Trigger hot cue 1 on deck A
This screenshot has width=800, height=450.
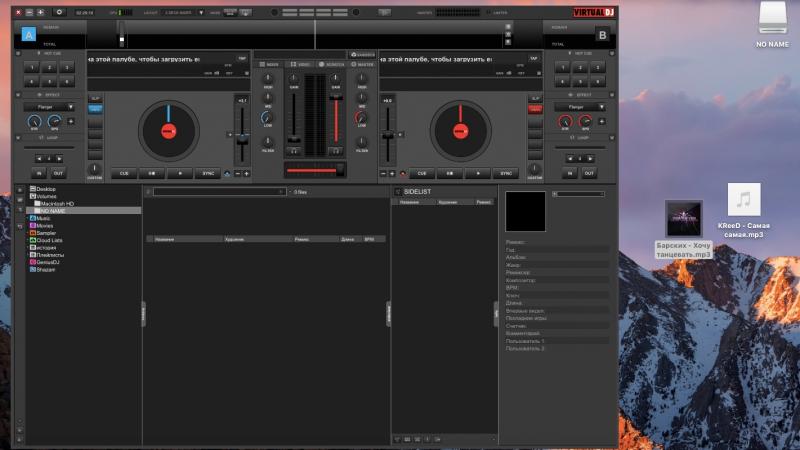tap(31, 67)
